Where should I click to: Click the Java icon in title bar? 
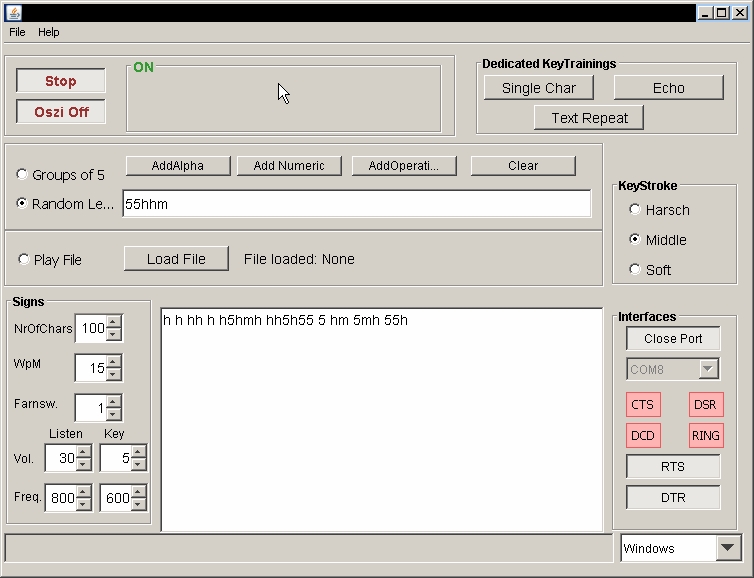click(x=12, y=13)
